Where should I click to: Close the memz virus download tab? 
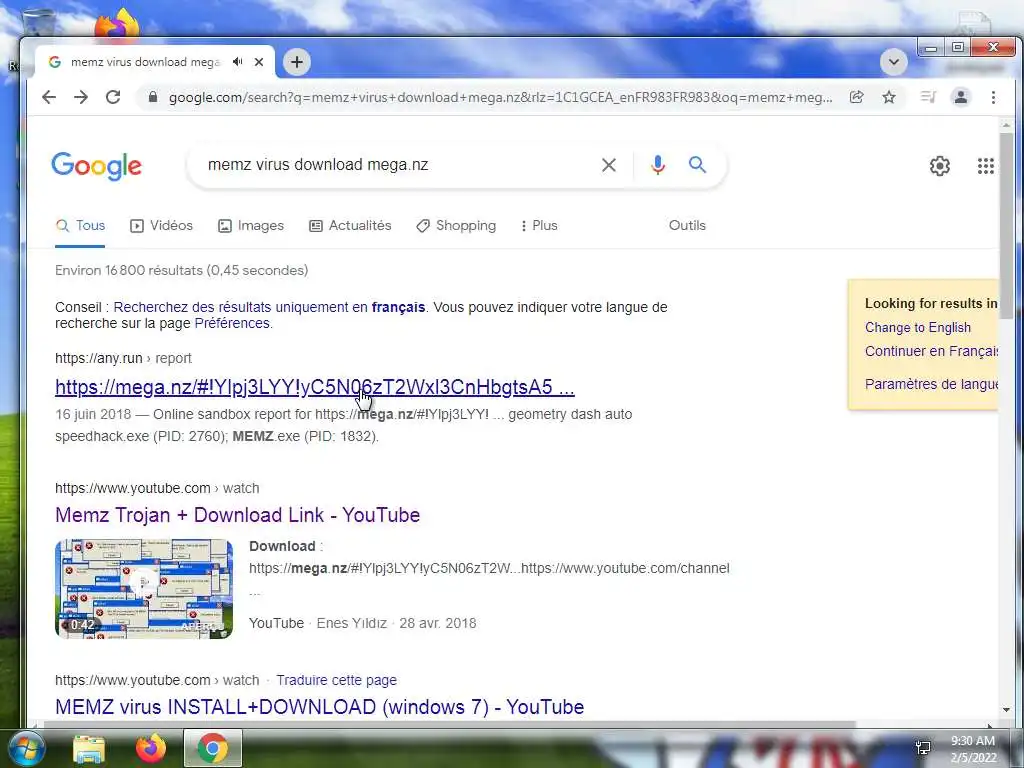[x=259, y=62]
